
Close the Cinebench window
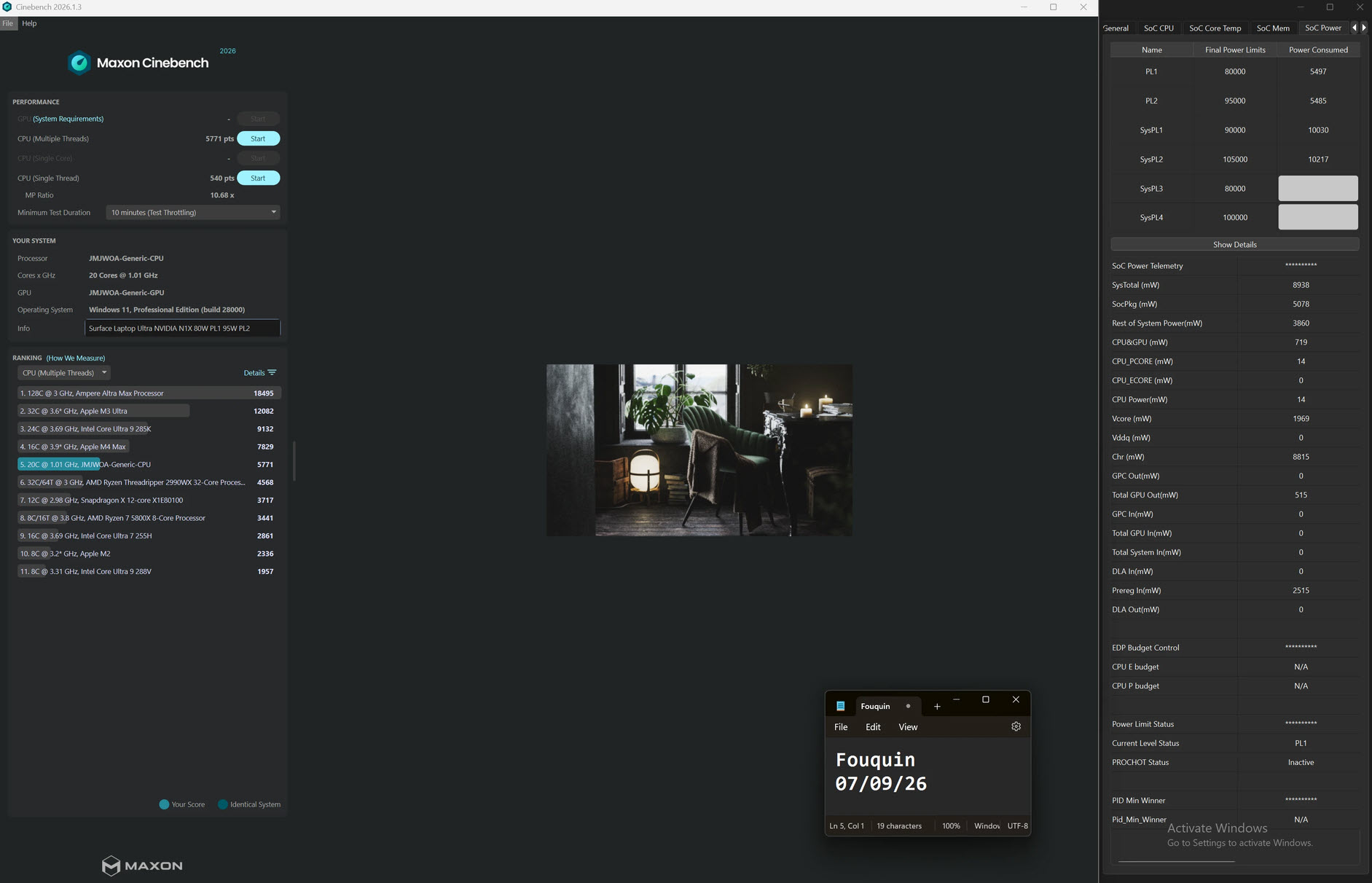point(1083,7)
